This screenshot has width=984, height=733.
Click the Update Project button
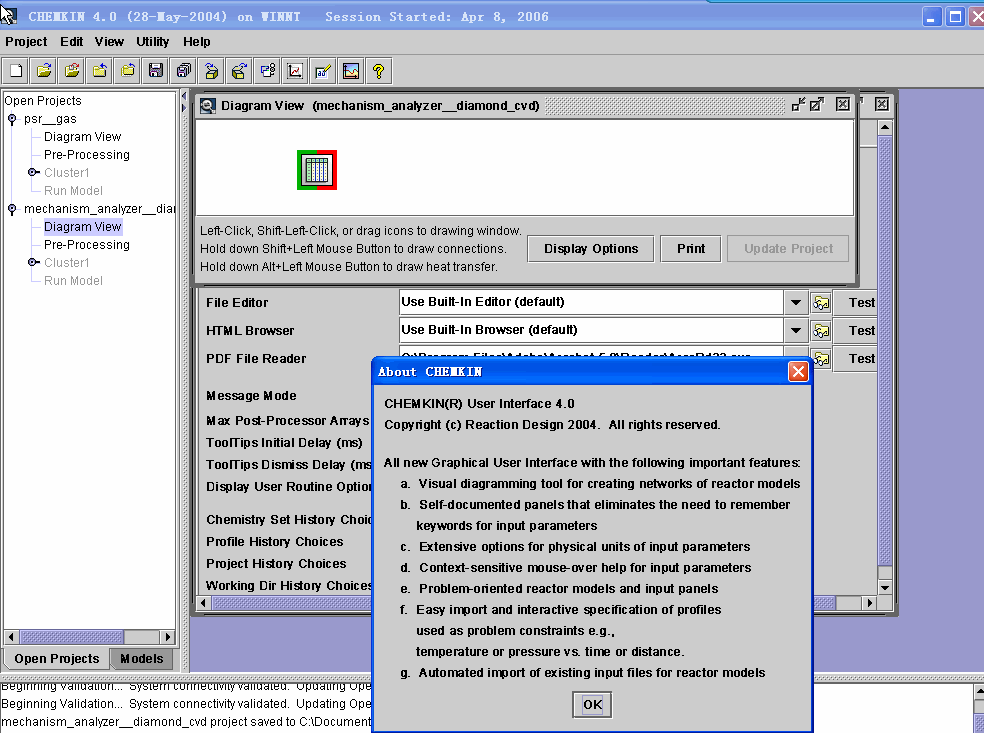pyautogui.click(x=788, y=249)
